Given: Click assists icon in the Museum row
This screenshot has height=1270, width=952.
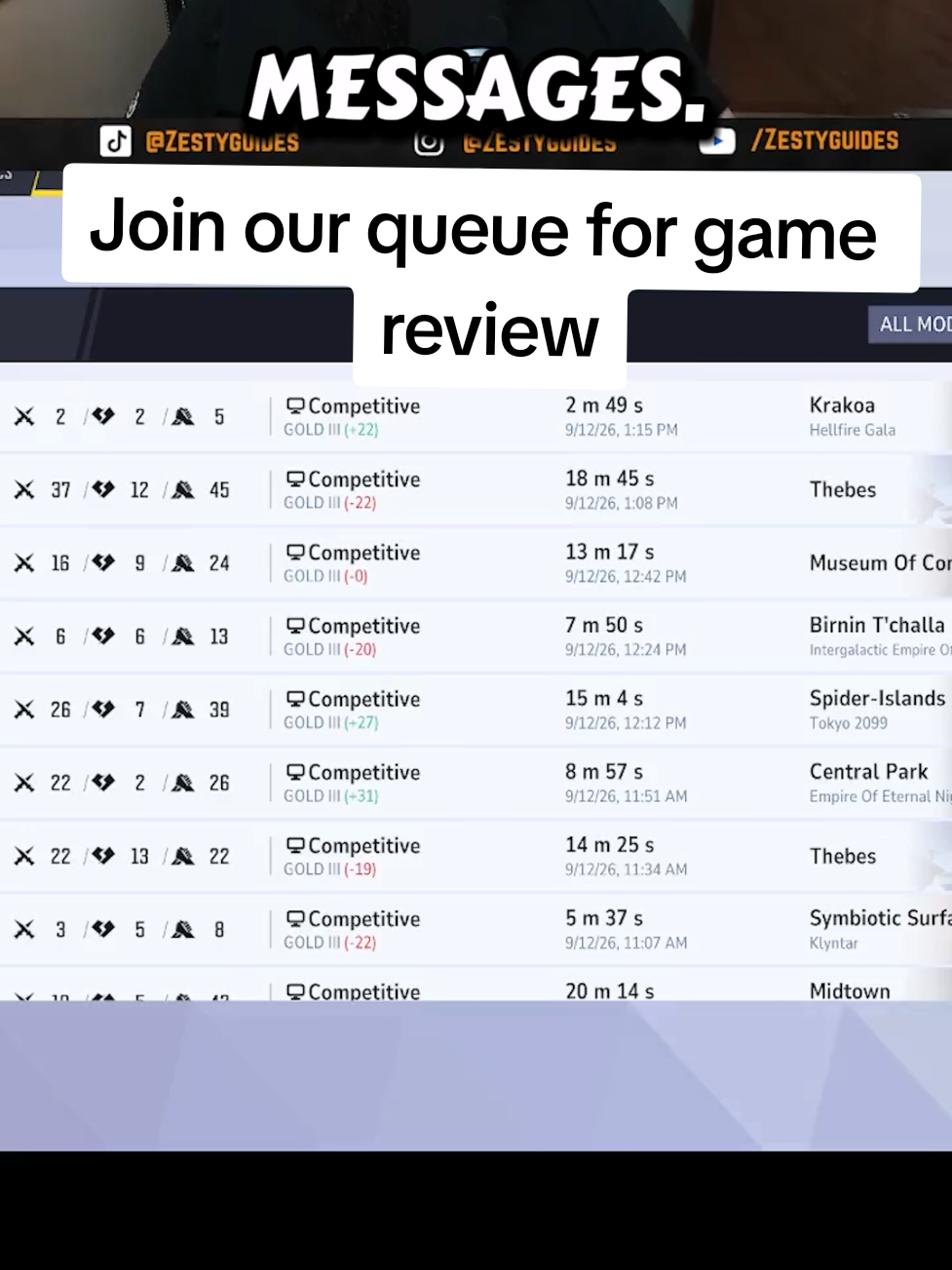Looking at the screenshot, I should click(x=183, y=563).
